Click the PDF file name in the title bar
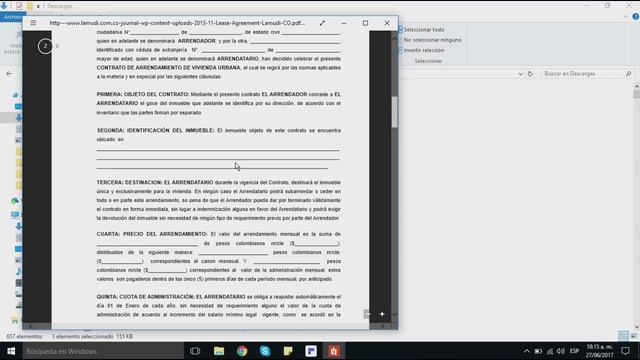 click(177, 23)
